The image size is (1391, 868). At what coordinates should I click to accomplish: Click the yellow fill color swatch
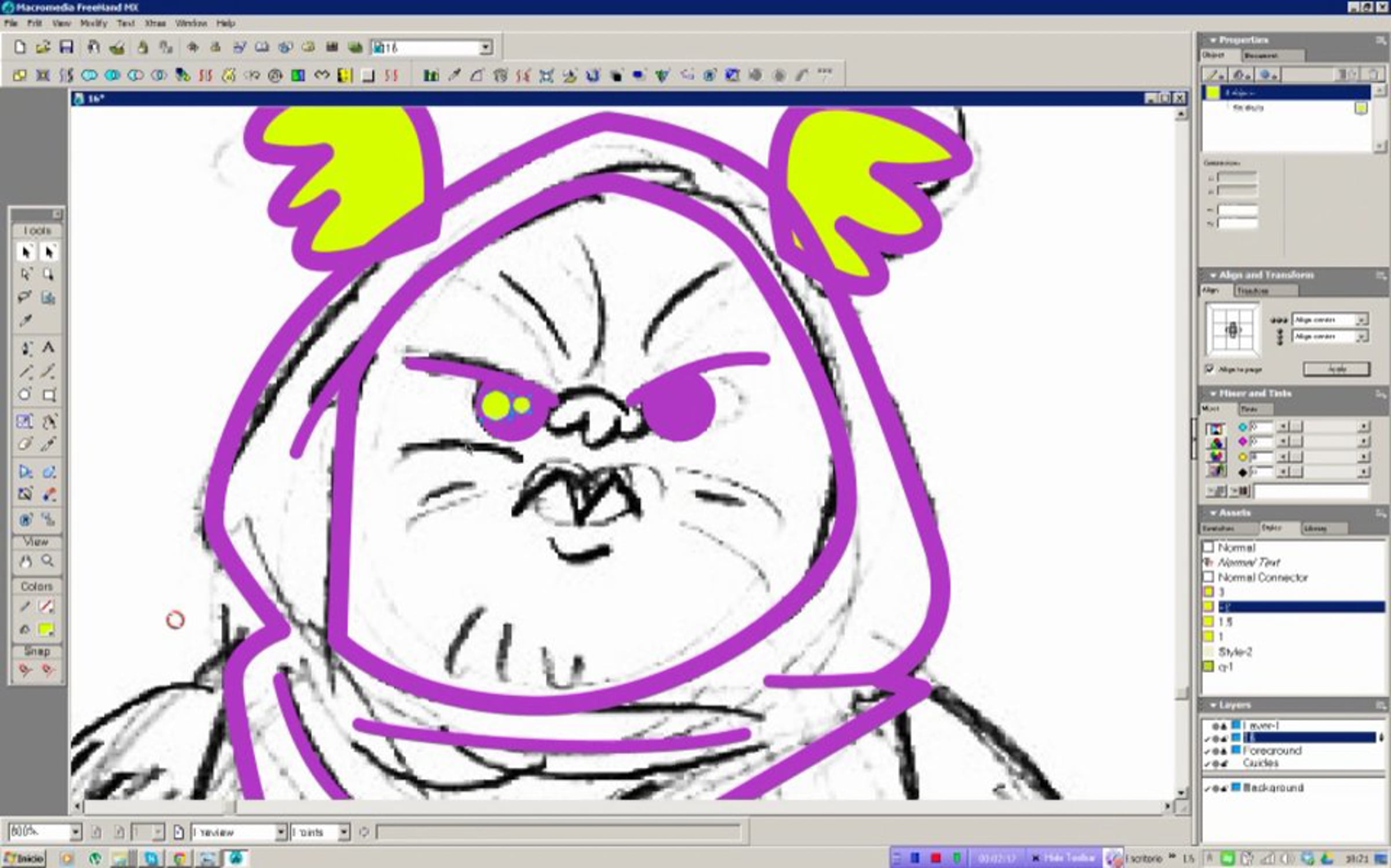pyautogui.click(x=46, y=629)
